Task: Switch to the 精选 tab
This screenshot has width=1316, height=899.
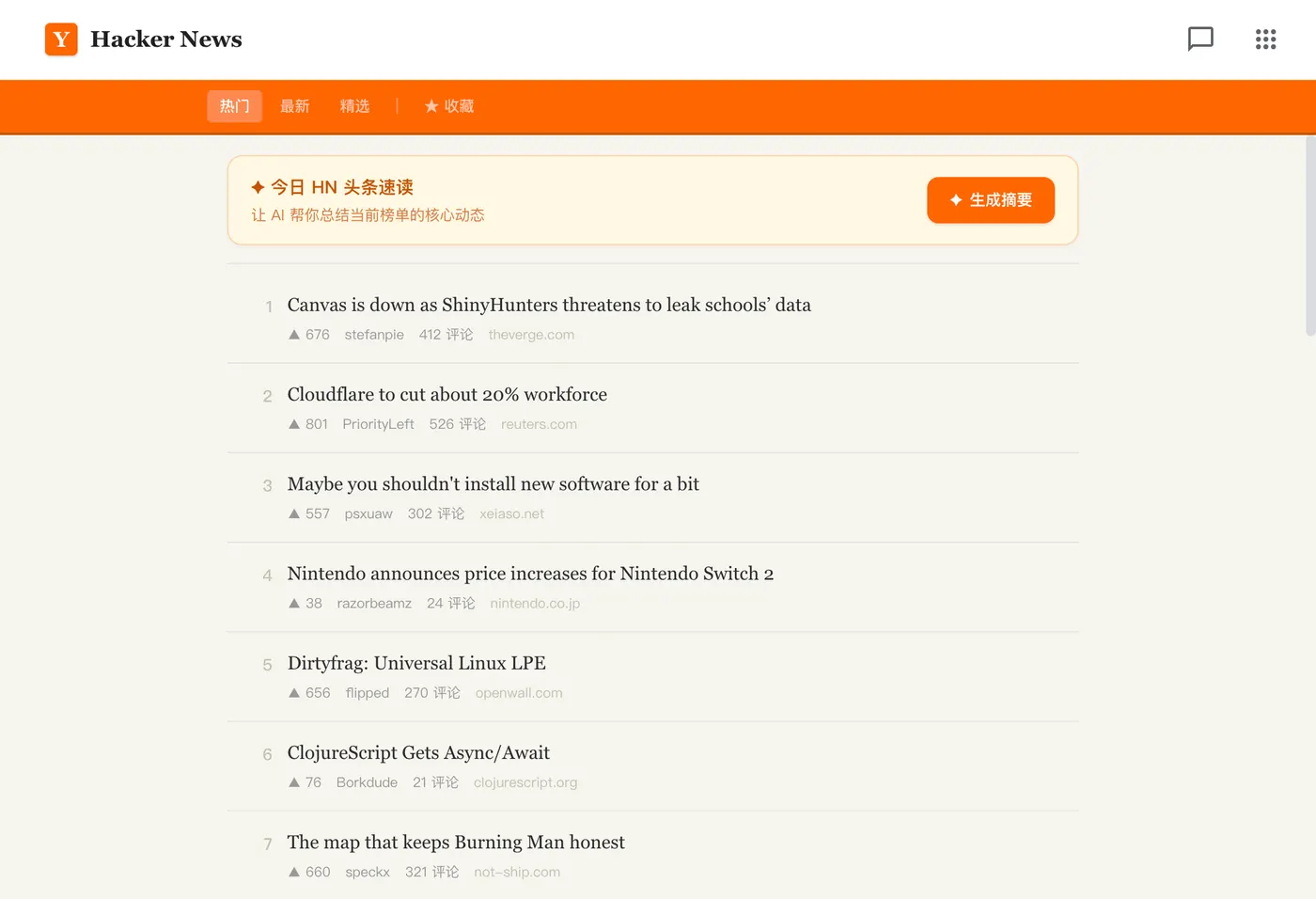Action: pos(354,106)
